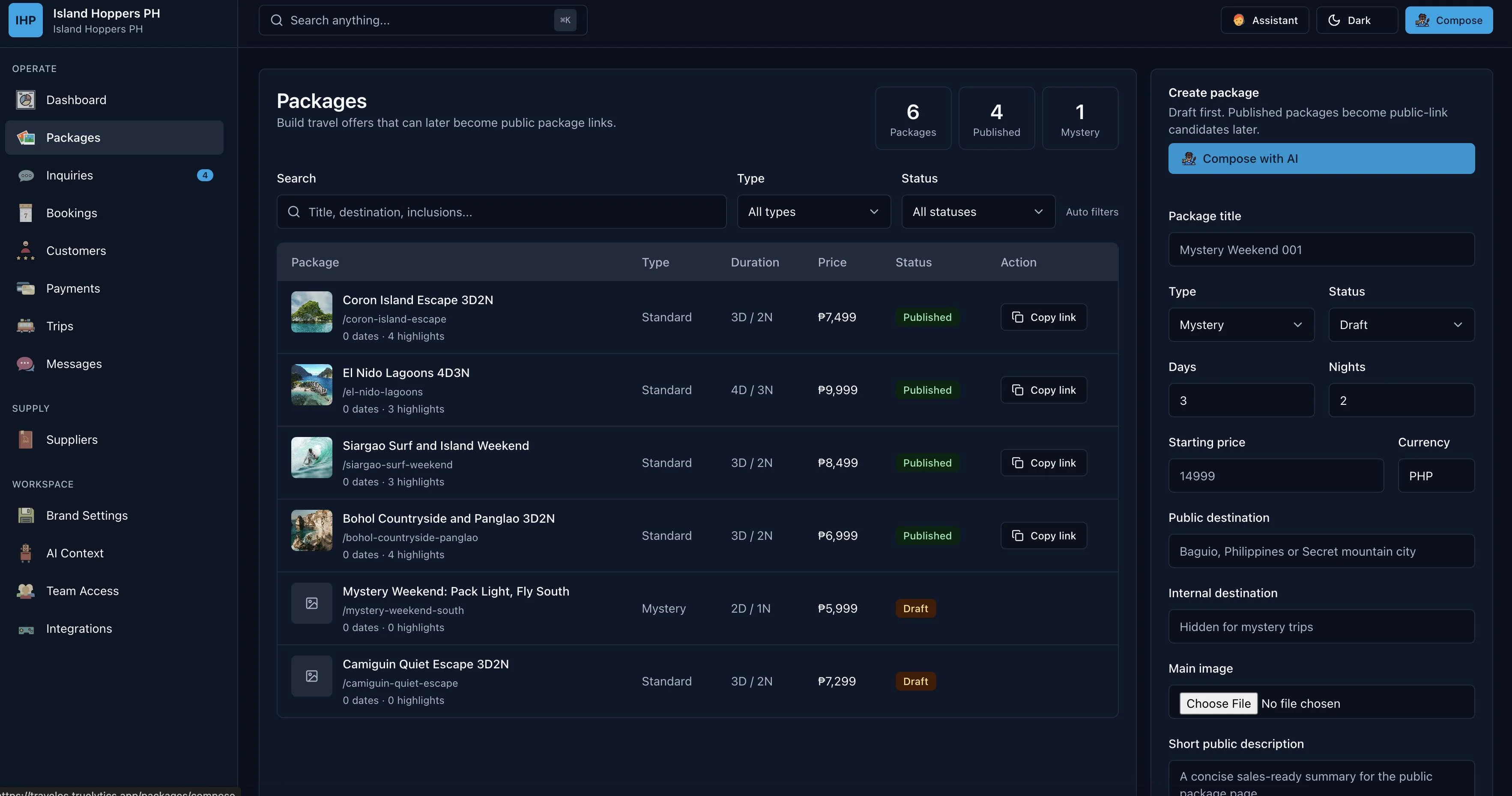Copy link for Siargao Surf and Island Weekend
Image resolution: width=1512 pixels, height=796 pixels.
coord(1043,463)
